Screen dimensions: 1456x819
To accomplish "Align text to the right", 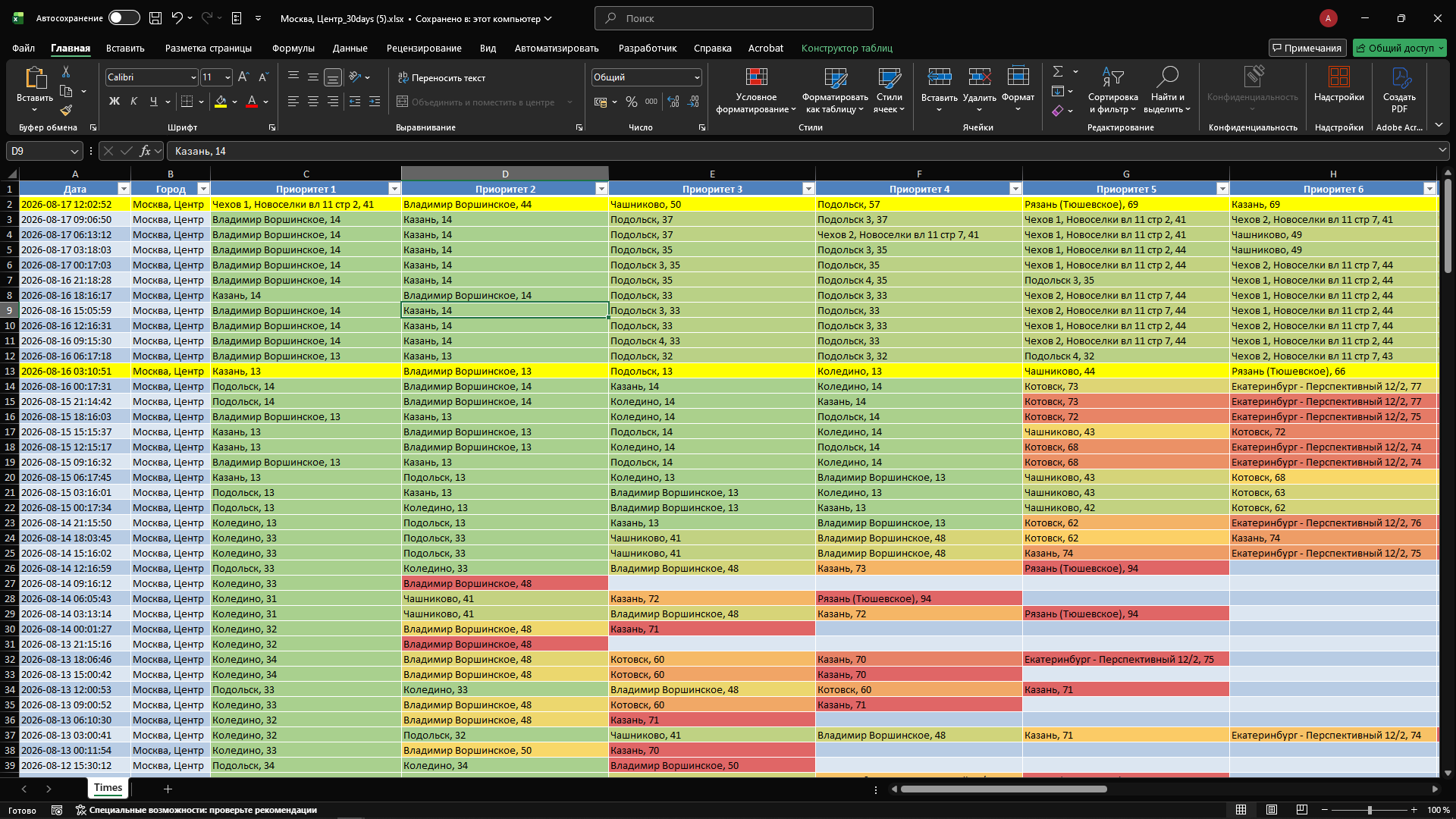I will click(x=333, y=102).
